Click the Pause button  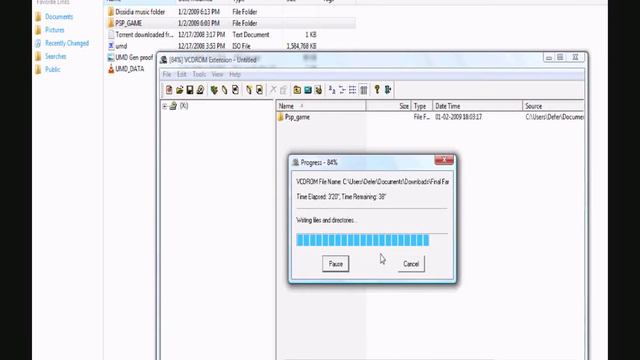coord(336,264)
